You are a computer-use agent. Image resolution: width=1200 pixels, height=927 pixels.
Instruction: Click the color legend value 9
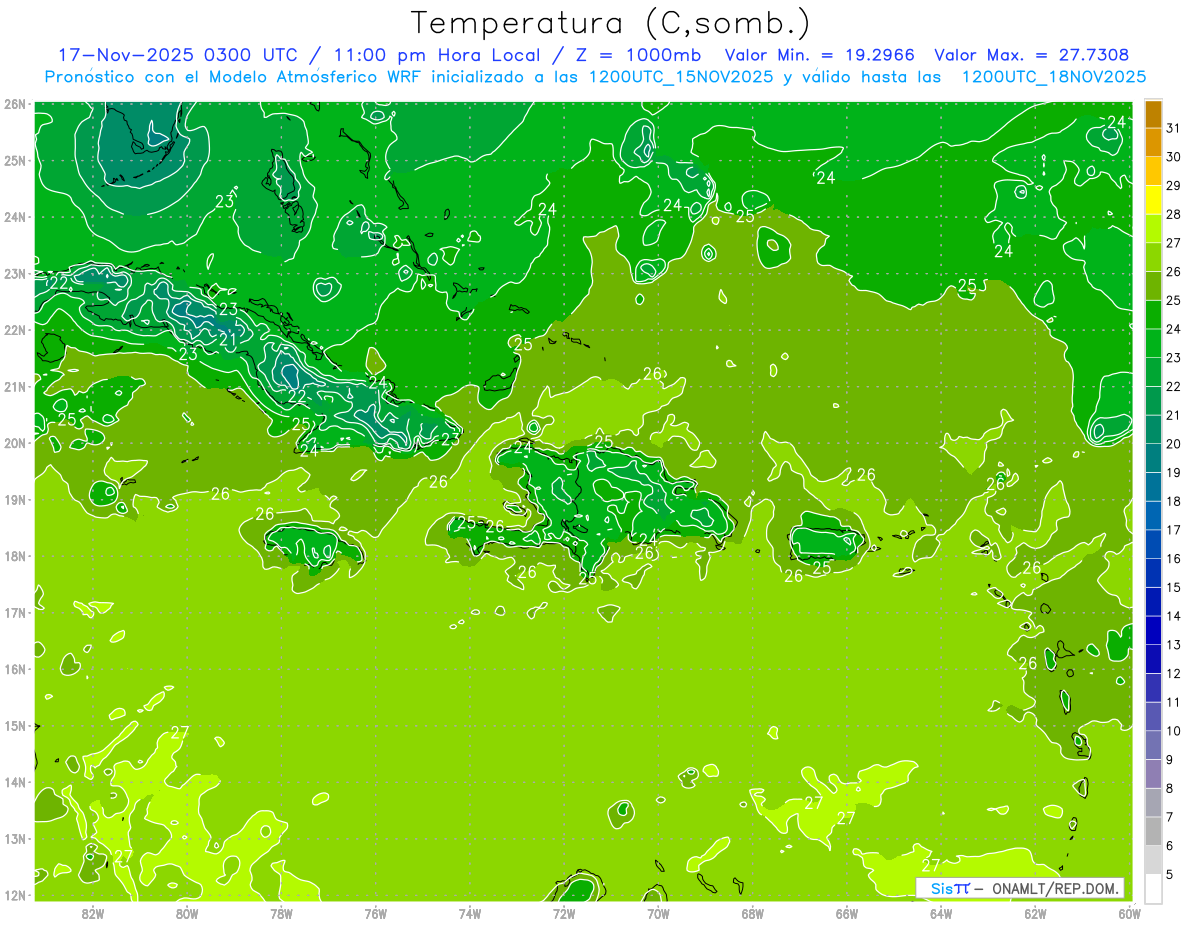tap(1169, 760)
